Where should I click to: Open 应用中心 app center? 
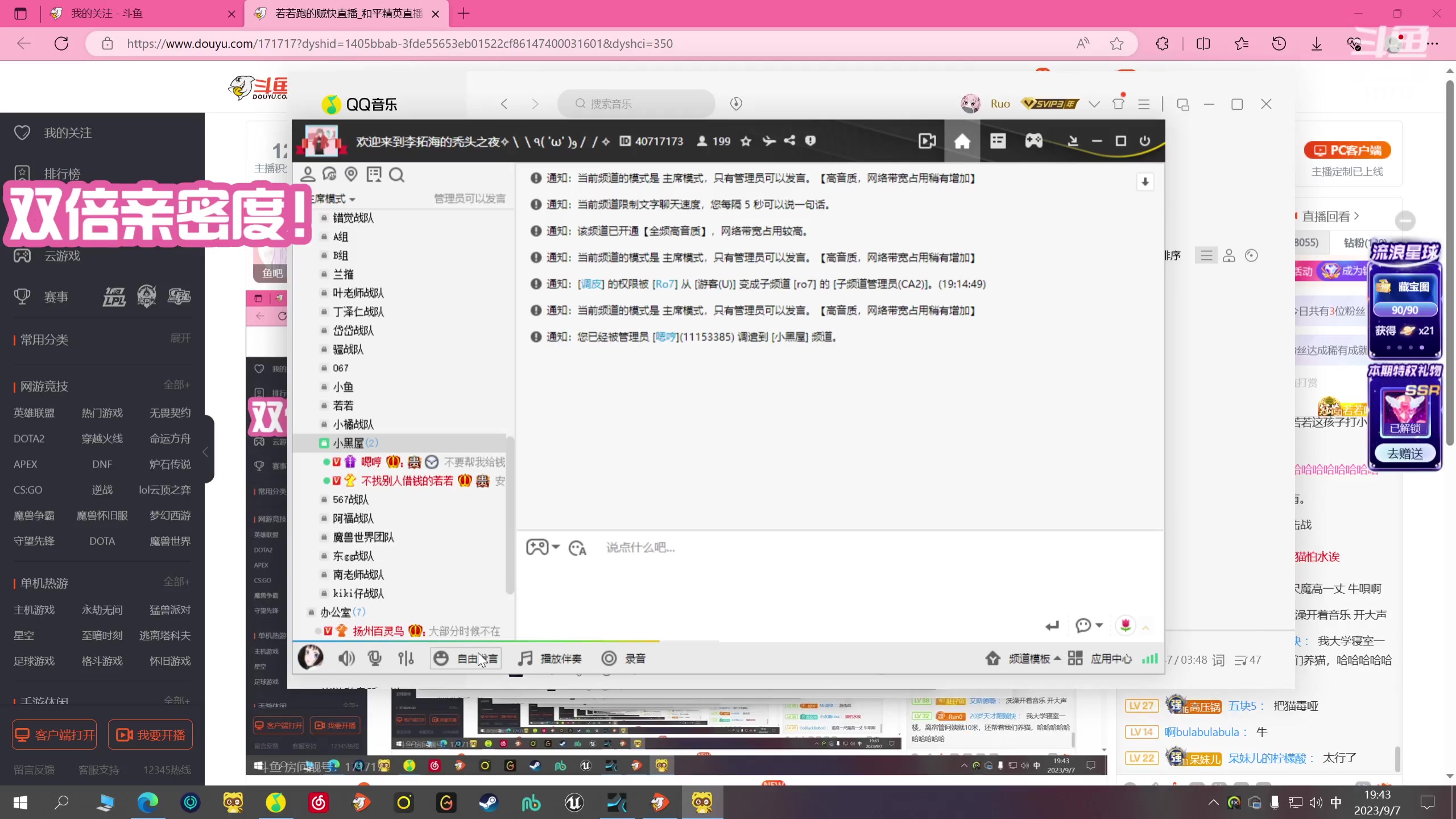[1100, 659]
